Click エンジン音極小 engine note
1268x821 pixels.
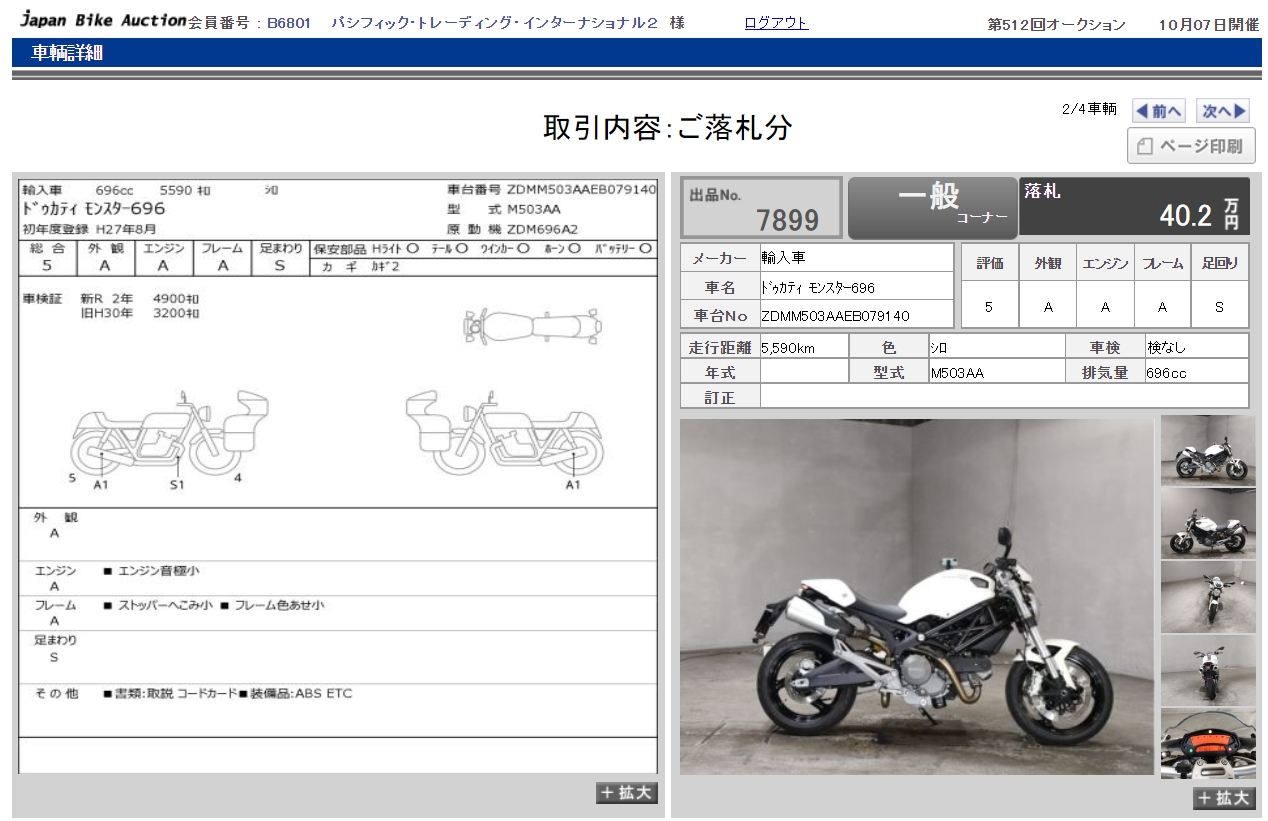[x=151, y=571]
